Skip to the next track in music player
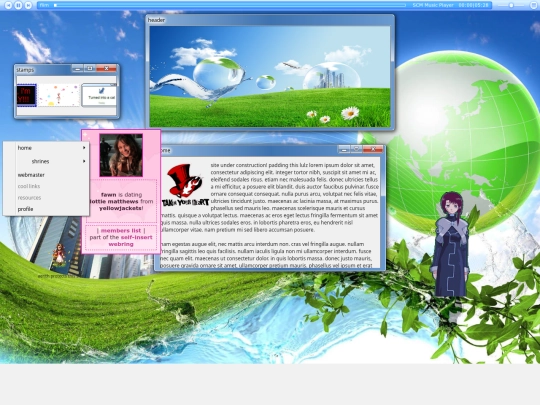 [x=29, y=5]
